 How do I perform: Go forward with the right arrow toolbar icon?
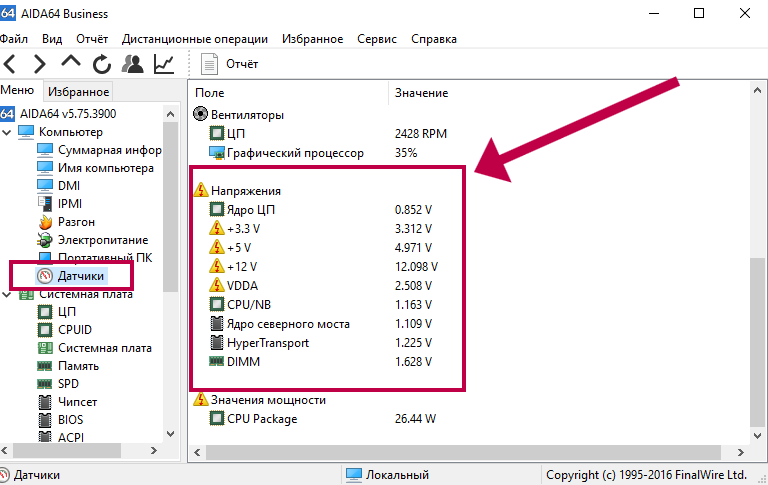pyautogui.click(x=40, y=64)
